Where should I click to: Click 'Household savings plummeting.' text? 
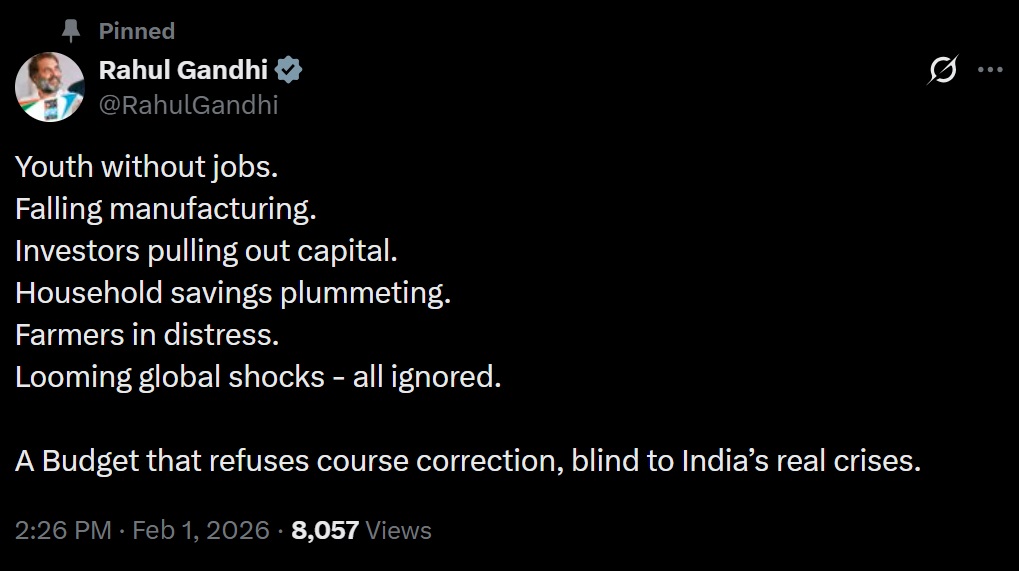pos(233,293)
